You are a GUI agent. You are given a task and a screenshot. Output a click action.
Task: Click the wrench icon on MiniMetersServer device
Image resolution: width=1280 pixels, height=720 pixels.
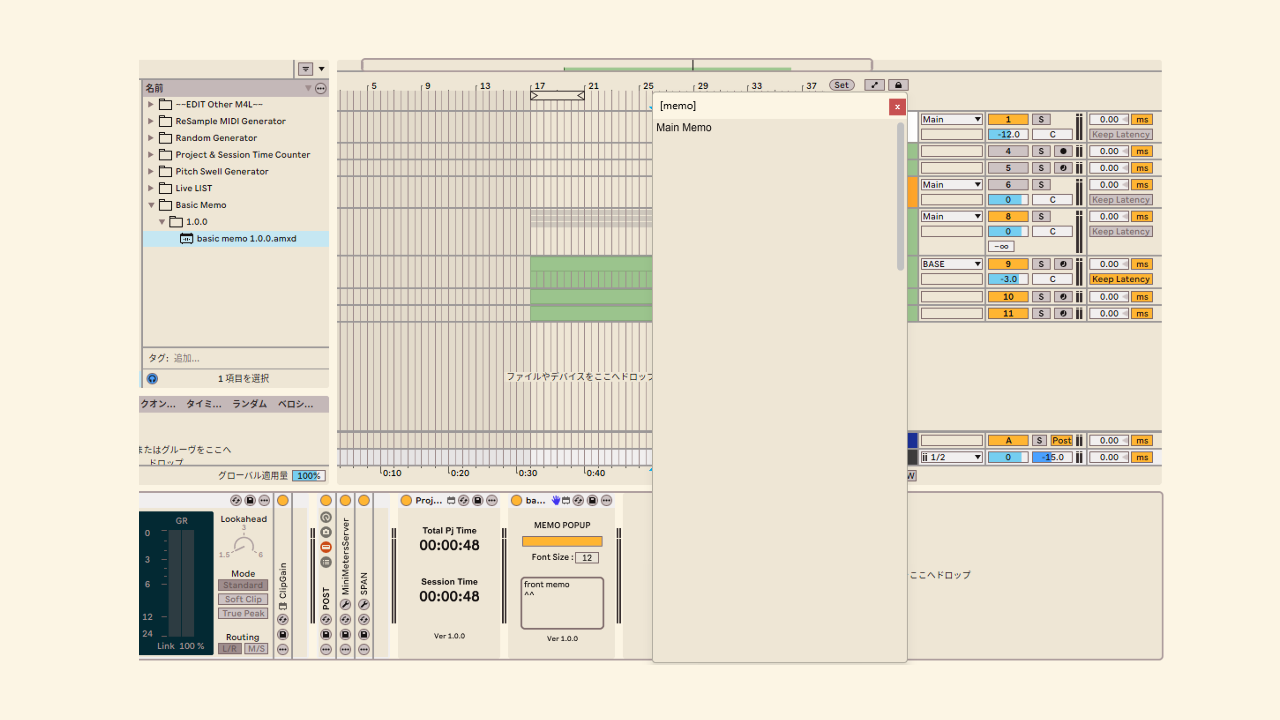345,605
